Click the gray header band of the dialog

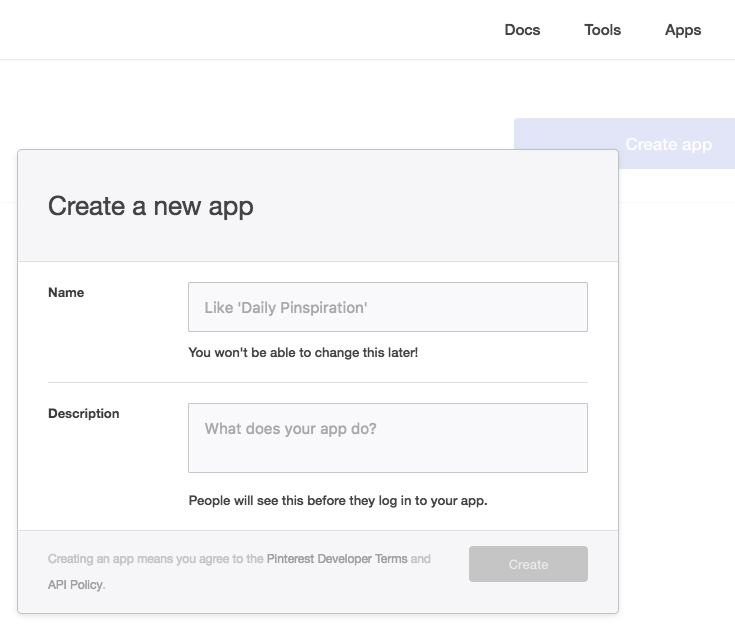tap(318, 206)
